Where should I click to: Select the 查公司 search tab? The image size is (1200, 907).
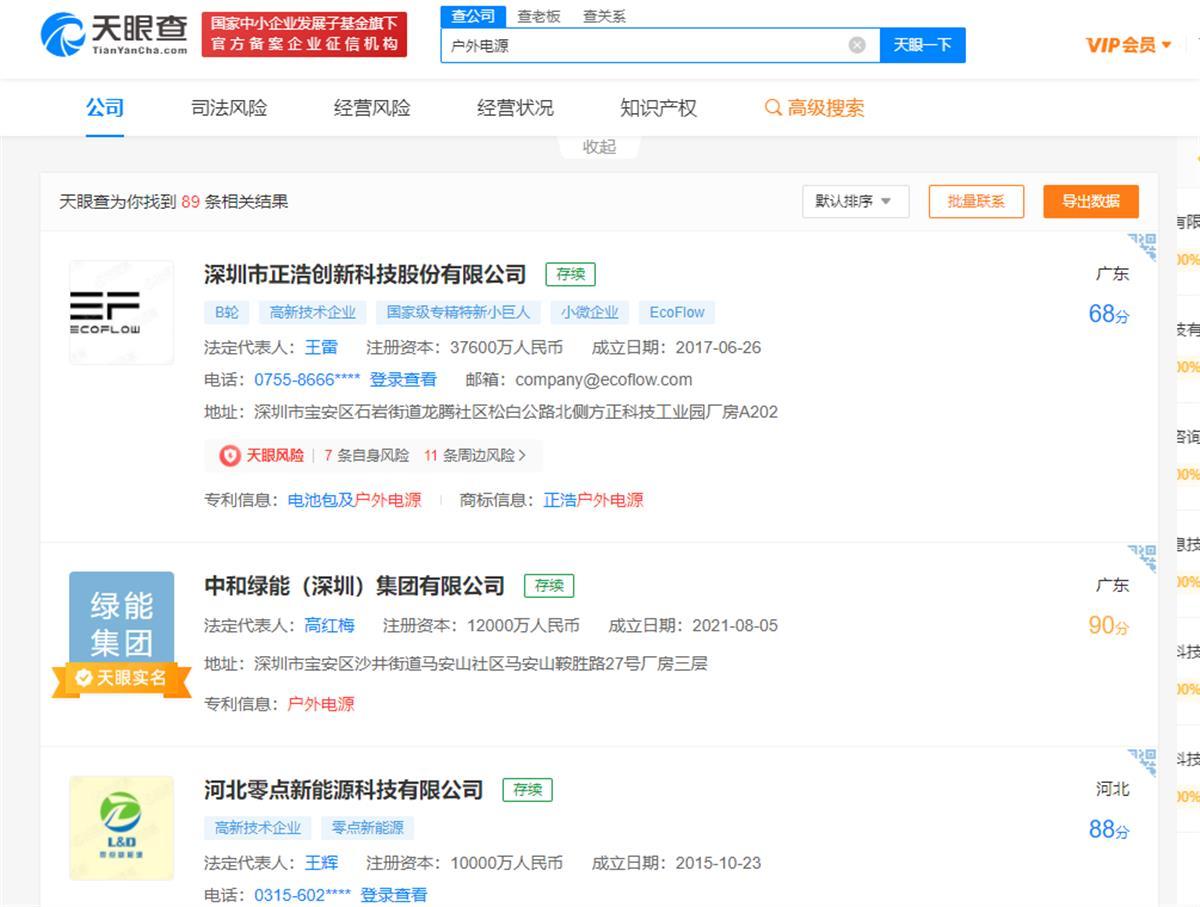[473, 16]
